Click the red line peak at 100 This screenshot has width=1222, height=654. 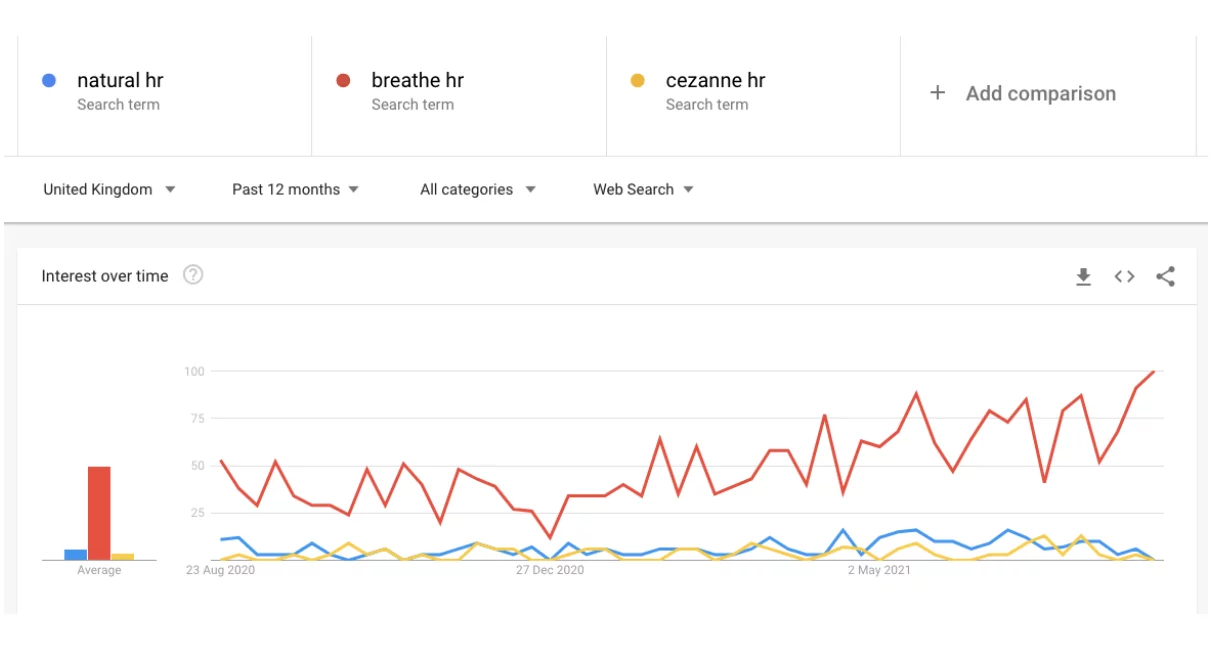1153,372
